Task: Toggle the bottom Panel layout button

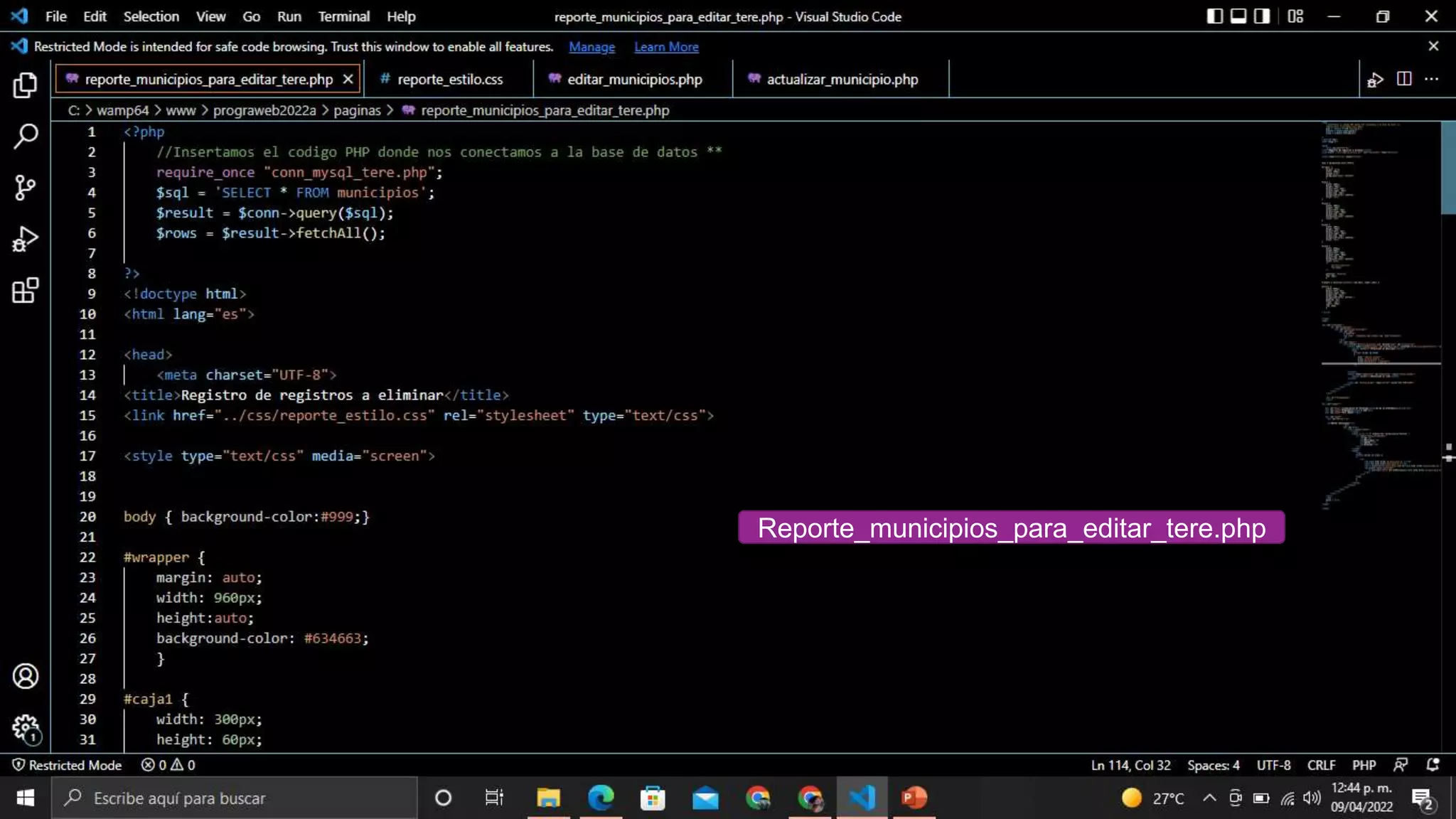Action: click(1238, 16)
